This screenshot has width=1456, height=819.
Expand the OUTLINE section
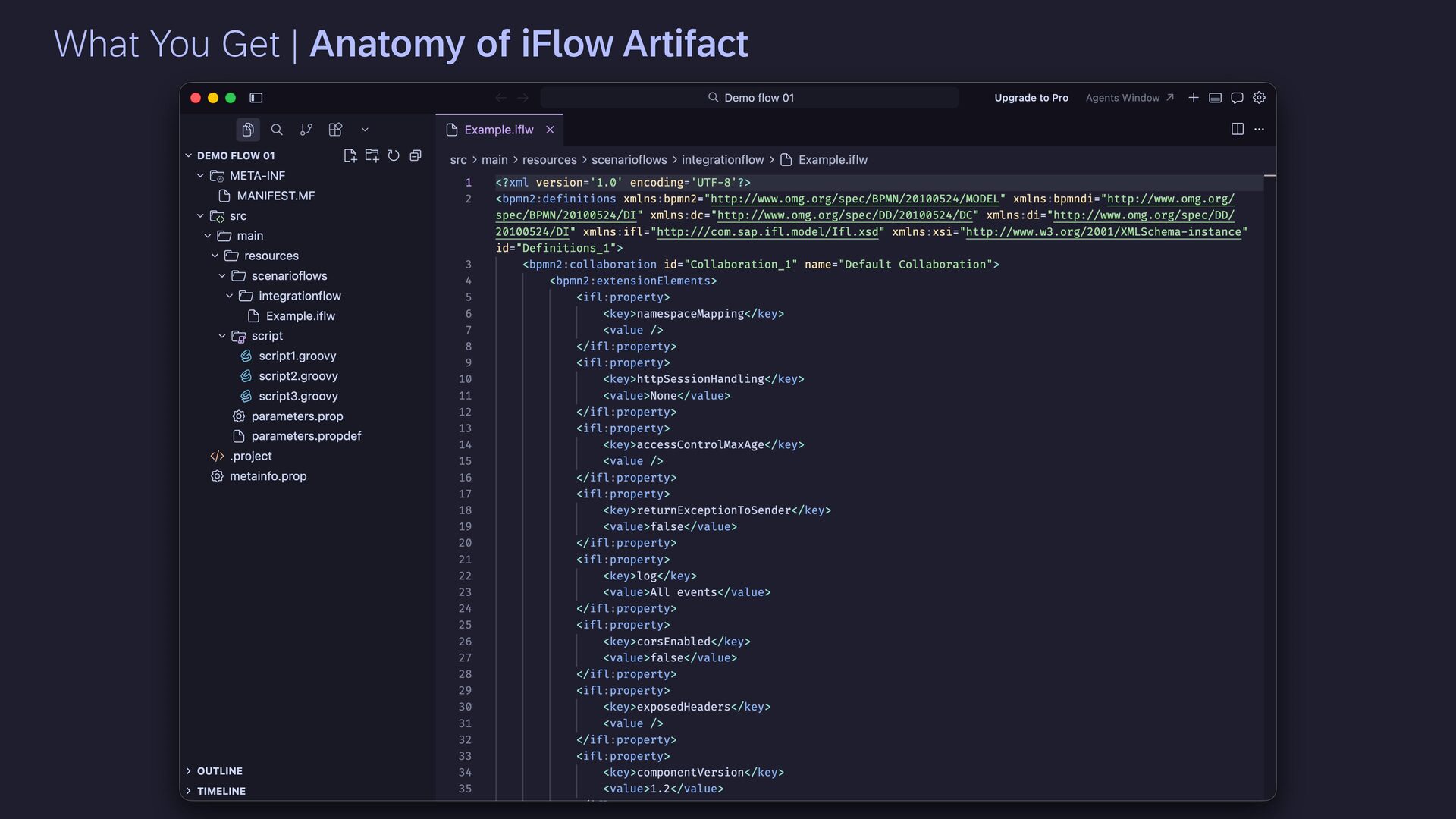pyautogui.click(x=220, y=771)
